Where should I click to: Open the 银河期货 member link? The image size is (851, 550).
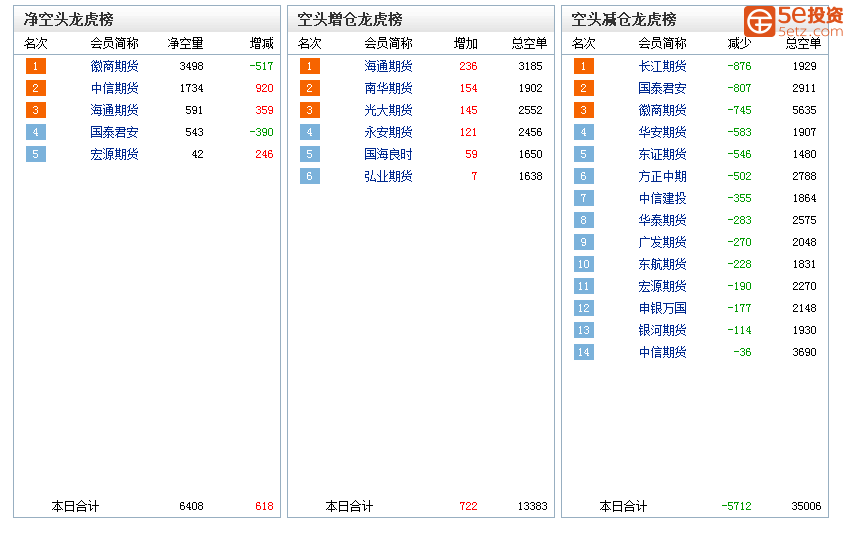coord(662,330)
